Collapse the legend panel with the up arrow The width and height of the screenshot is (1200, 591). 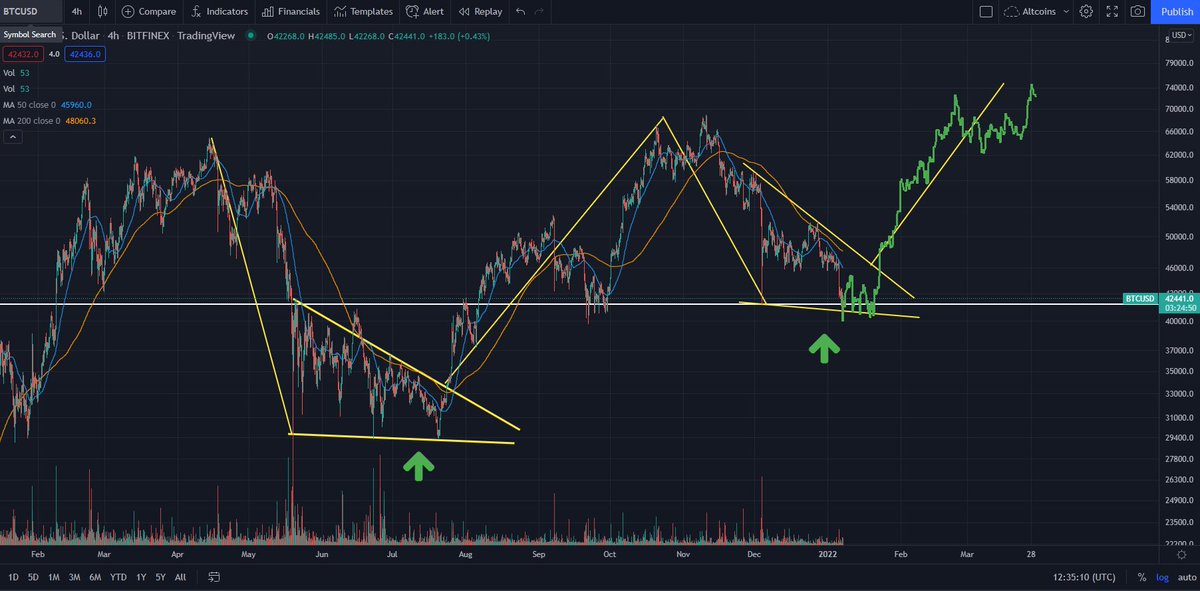[x=12, y=135]
